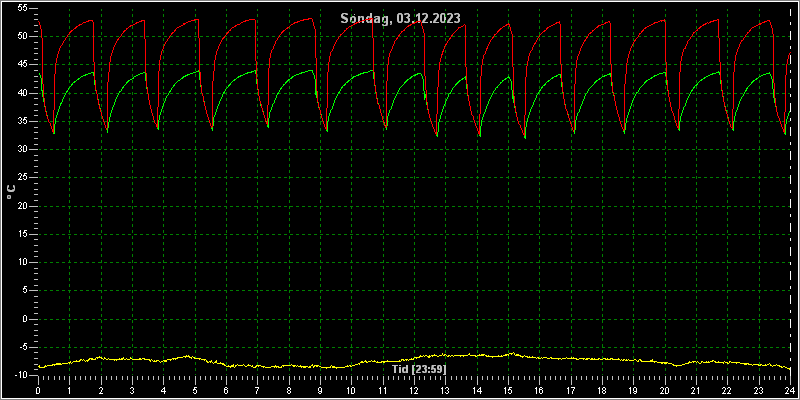Select hour 6 on the time axis

click(x=227, y=390)
